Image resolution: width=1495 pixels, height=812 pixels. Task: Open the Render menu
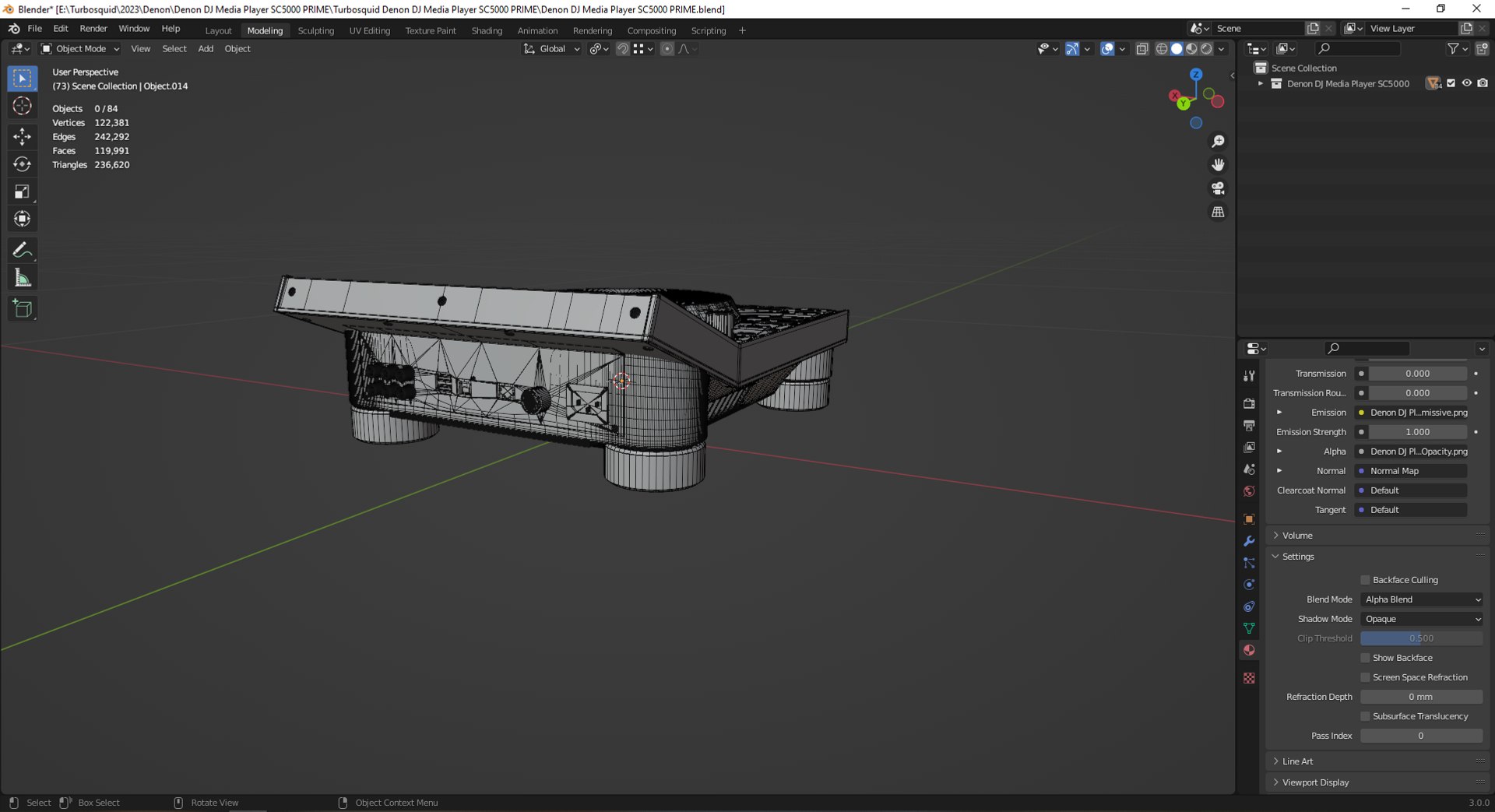pyautogui.click(x=93, y=29)
